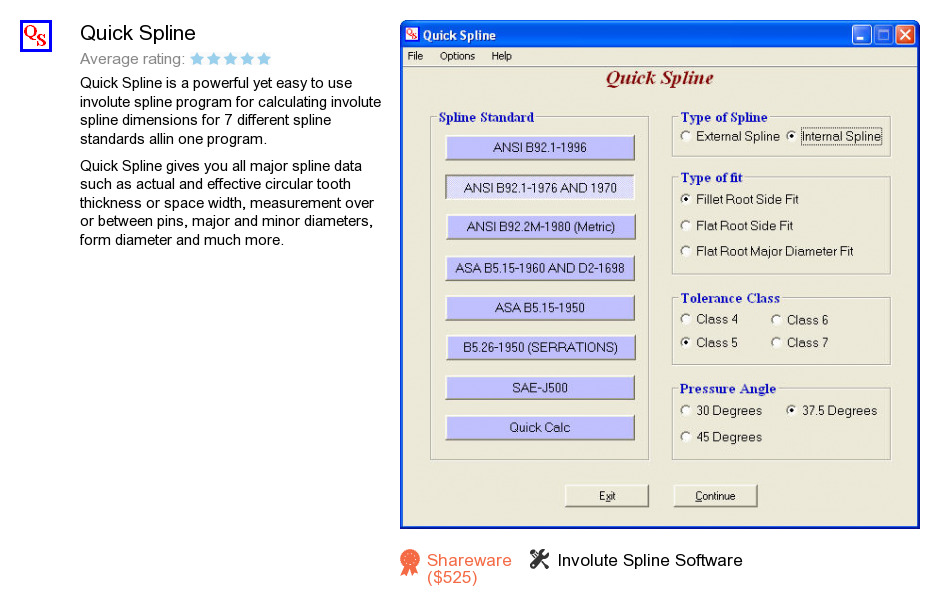Choose the B5.26-1950 (SERRATIONS) button

540,348
